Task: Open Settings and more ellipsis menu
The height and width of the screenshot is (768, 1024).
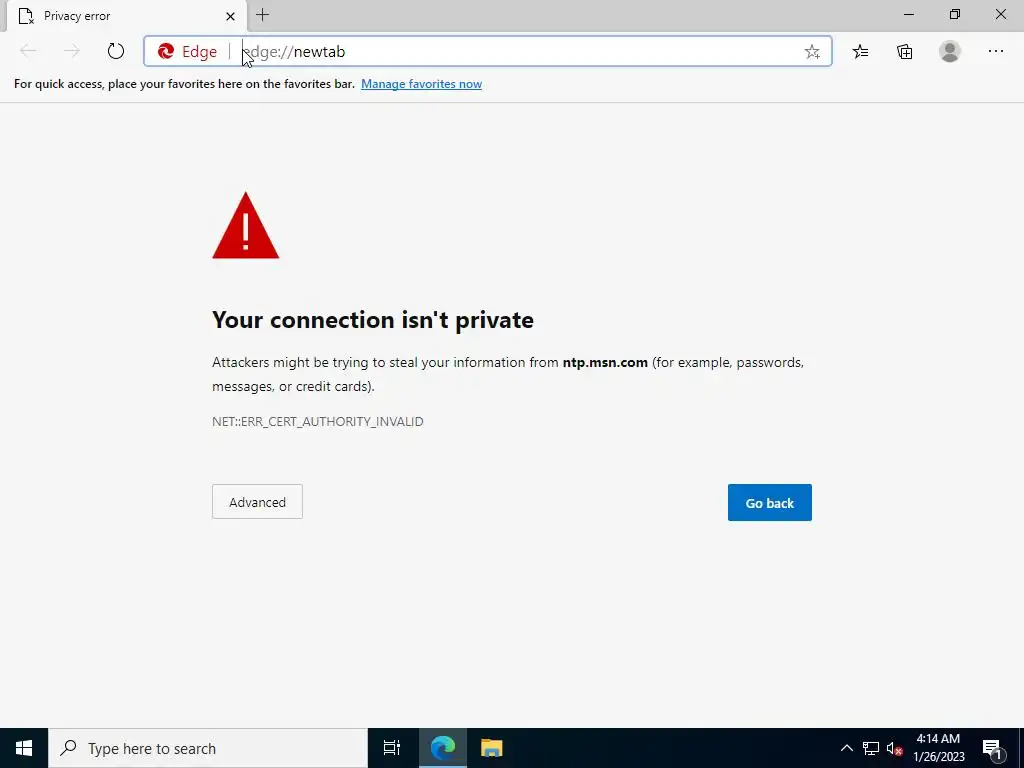Action: [995, 51]
